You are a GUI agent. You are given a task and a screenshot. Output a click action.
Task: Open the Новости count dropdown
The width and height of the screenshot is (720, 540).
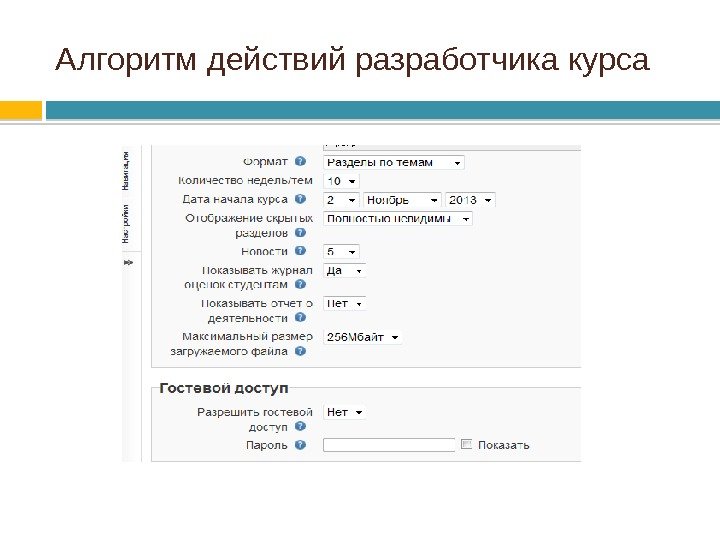[341, 252]
